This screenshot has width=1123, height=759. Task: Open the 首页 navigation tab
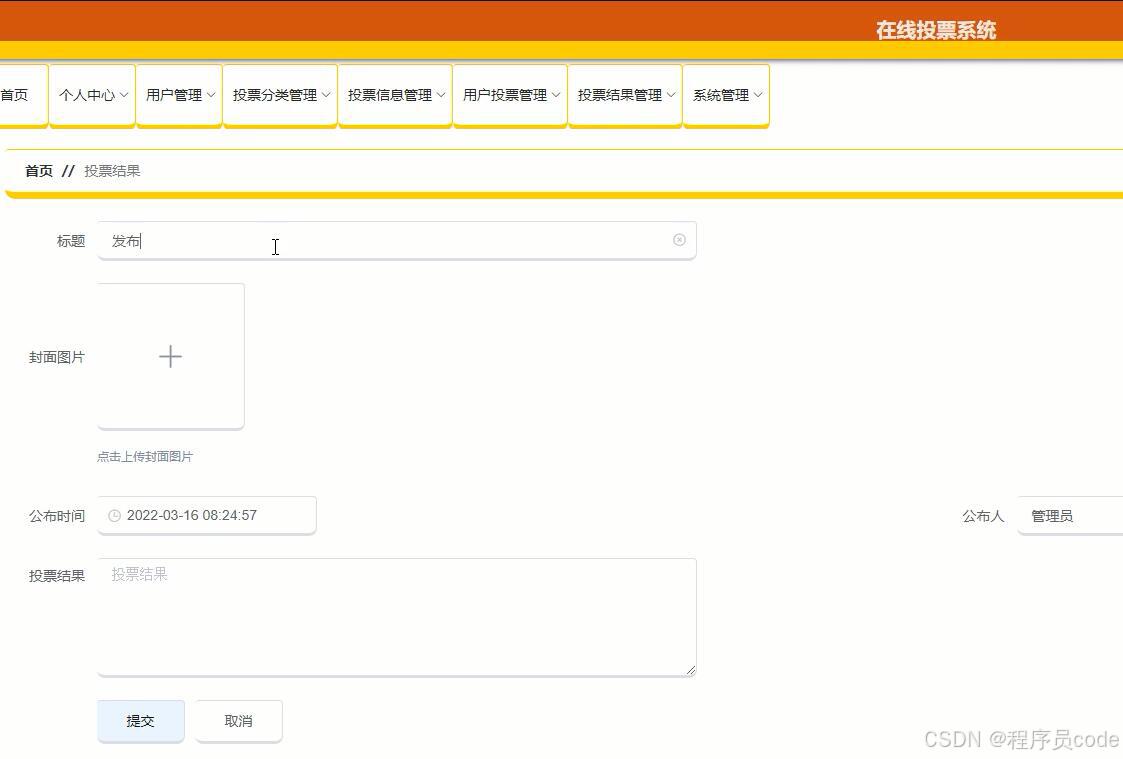[23, 95]
